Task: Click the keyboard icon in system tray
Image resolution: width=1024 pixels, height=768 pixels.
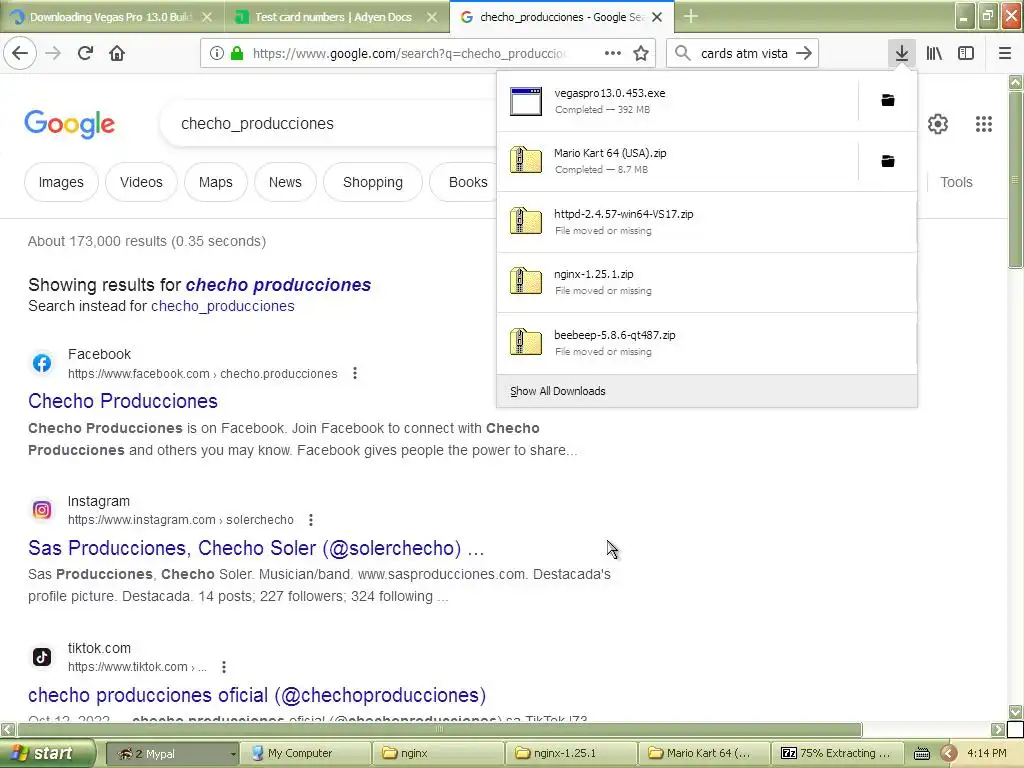Action: [921, 754]
